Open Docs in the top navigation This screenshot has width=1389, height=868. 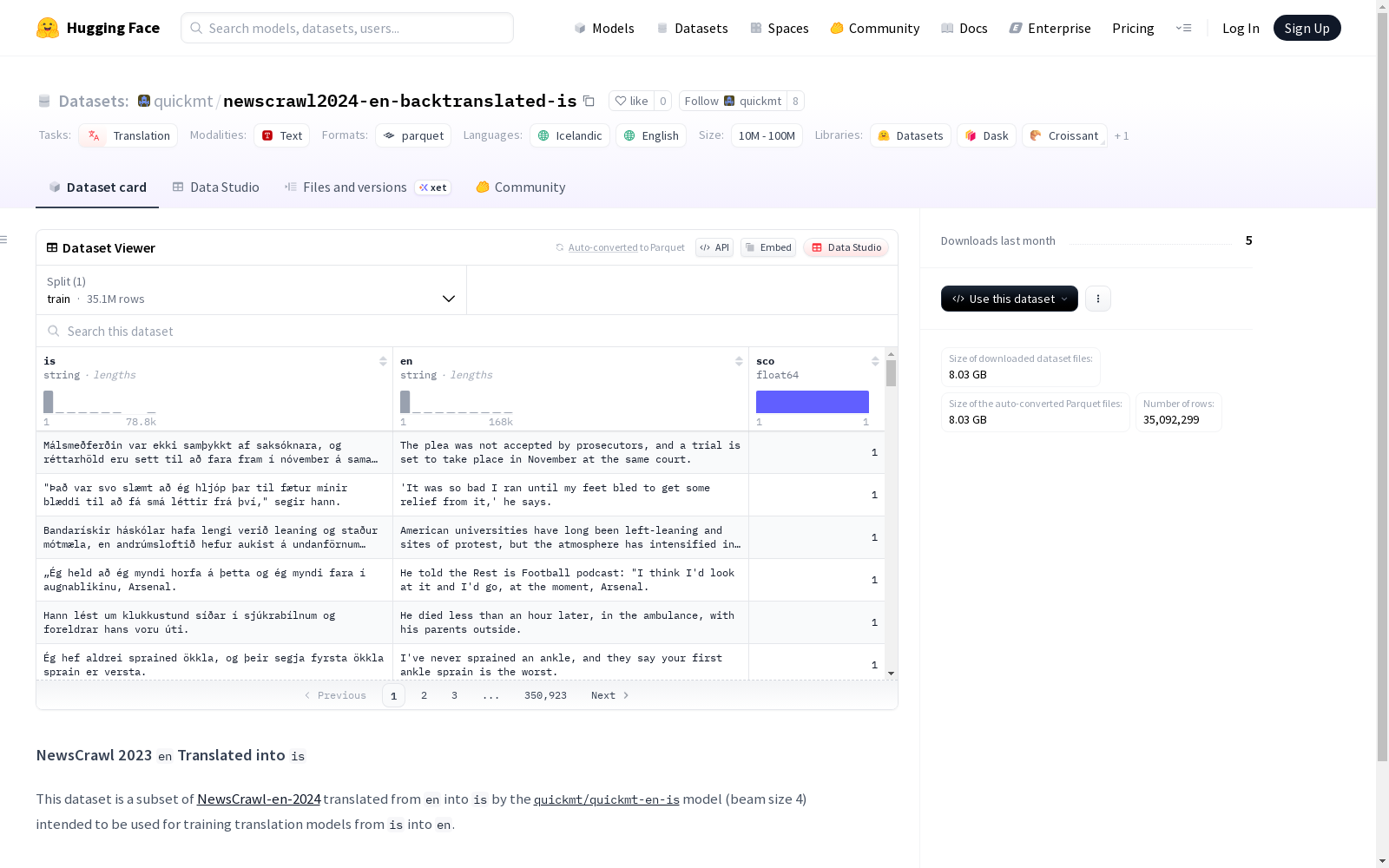point(964,28)
